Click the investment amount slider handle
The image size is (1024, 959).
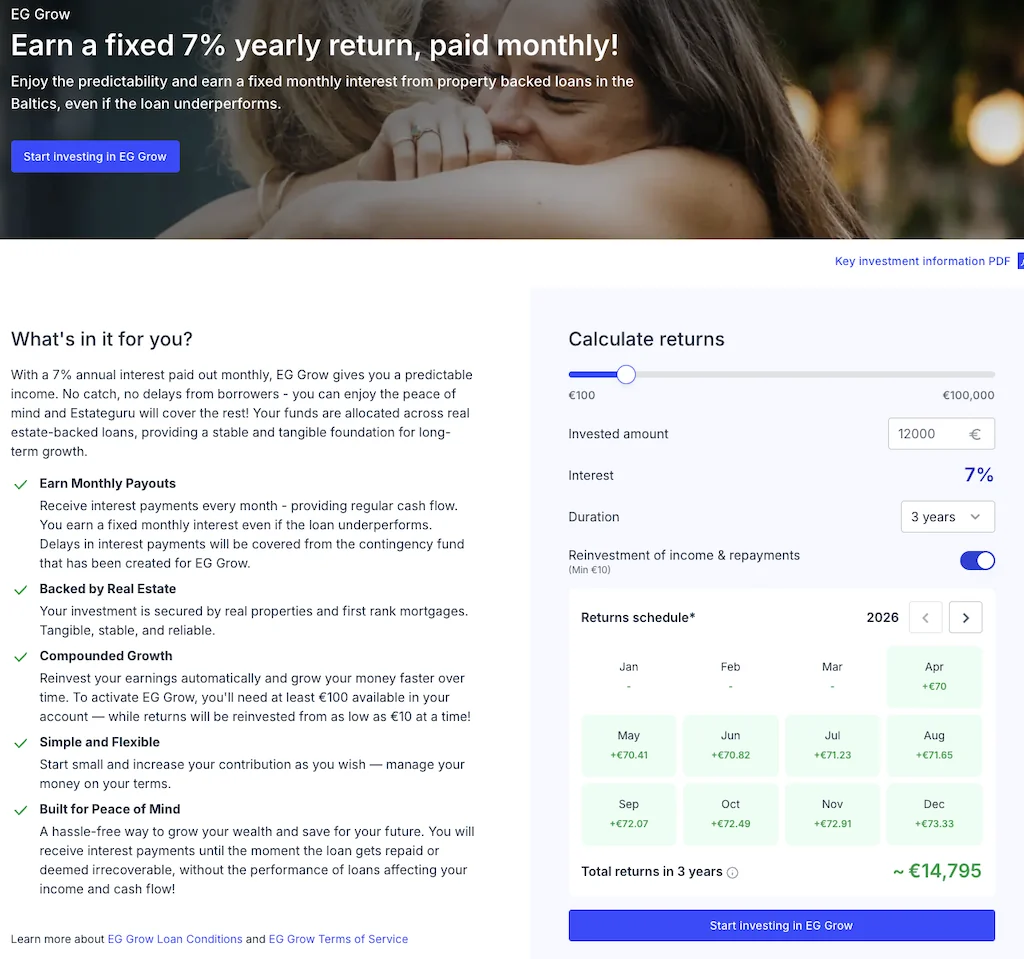626,374
